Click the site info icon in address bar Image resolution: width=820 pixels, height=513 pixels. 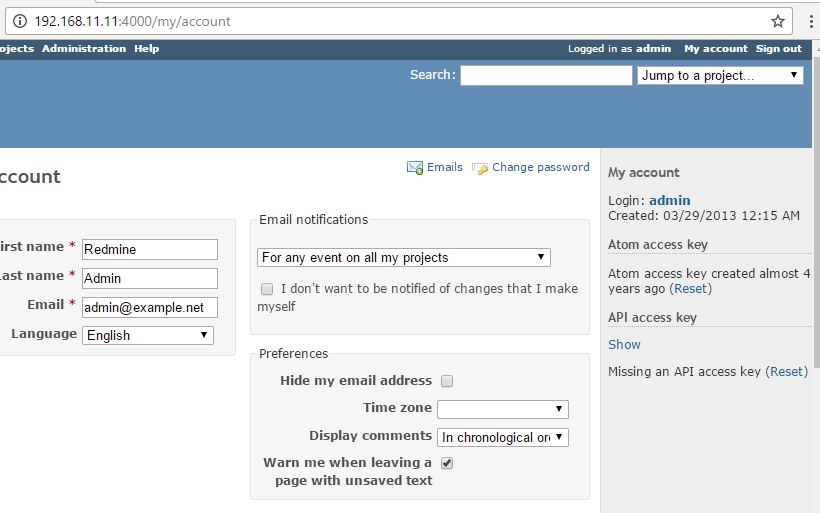click(x=20, y=21)
